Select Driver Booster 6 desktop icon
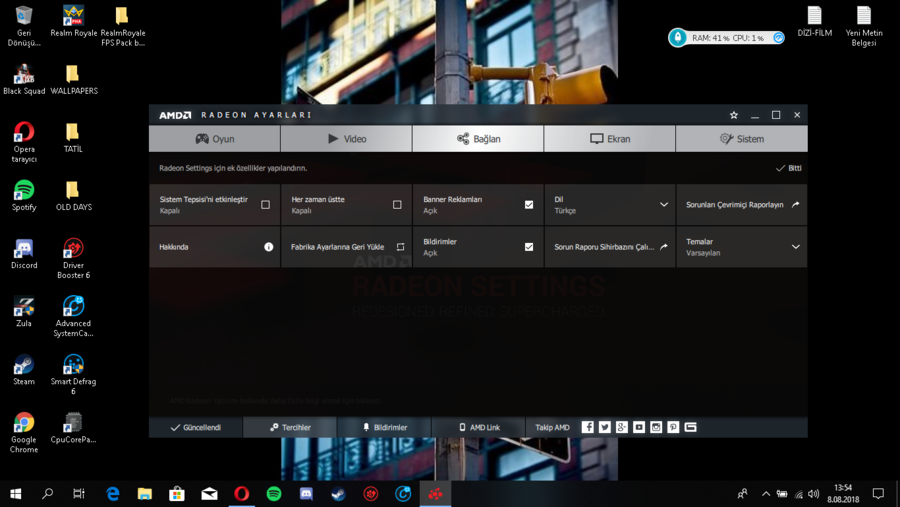 click(x=73, y=258)
